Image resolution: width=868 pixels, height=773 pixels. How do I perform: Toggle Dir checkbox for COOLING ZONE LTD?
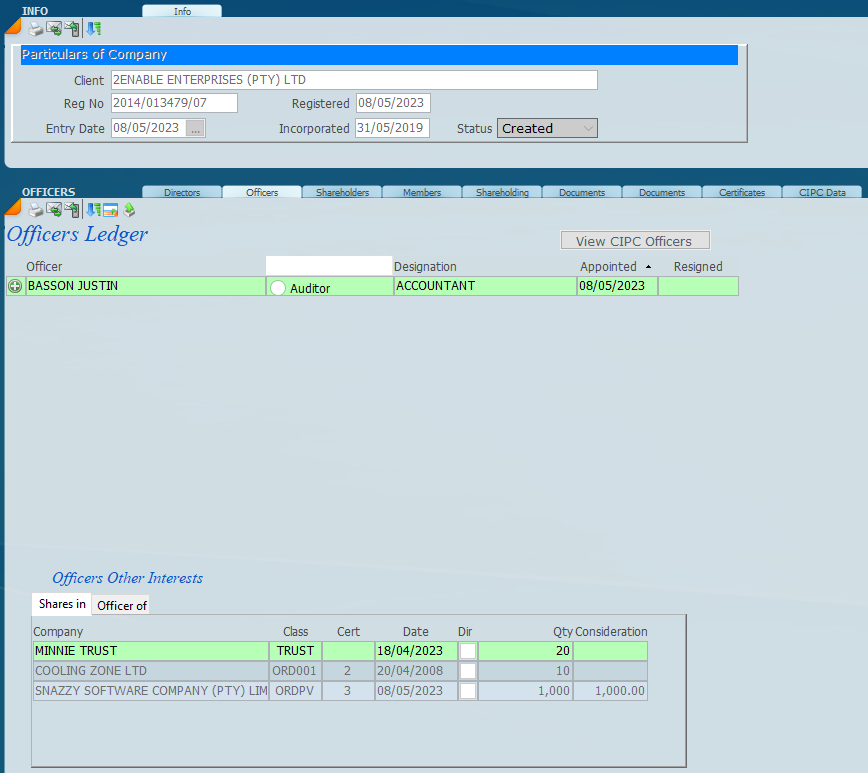(x=467, y=671)
